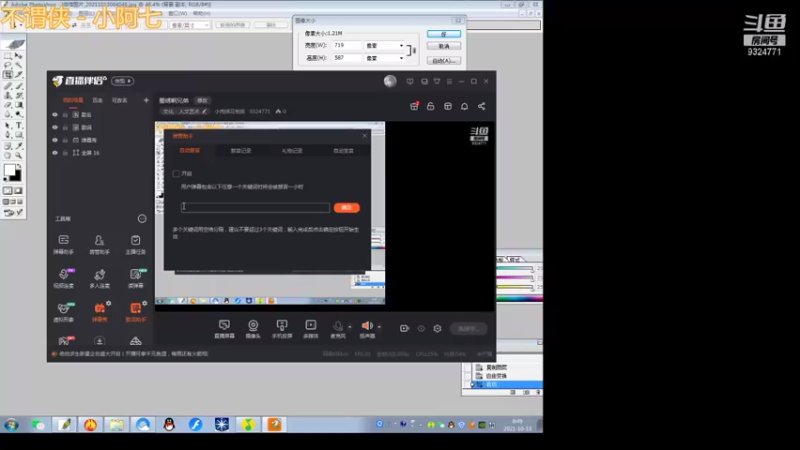
Task: Toggle the lock on the topmost source
Action: click(x=65, y=115)
